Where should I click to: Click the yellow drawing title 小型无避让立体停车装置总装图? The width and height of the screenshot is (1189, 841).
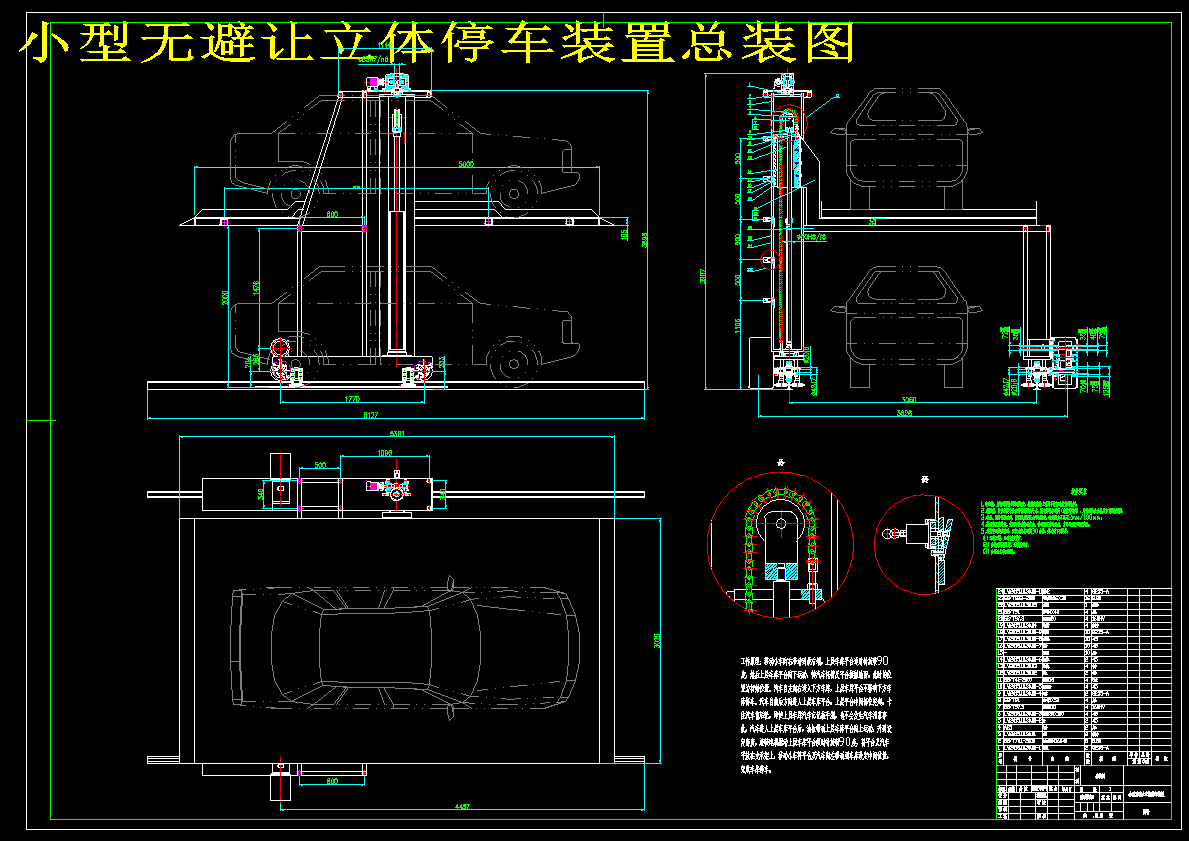pos(438,42)
